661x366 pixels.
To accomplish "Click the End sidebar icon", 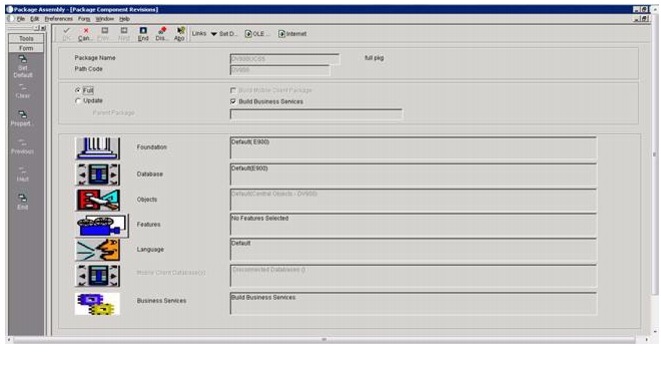I will tap(23, 198).
